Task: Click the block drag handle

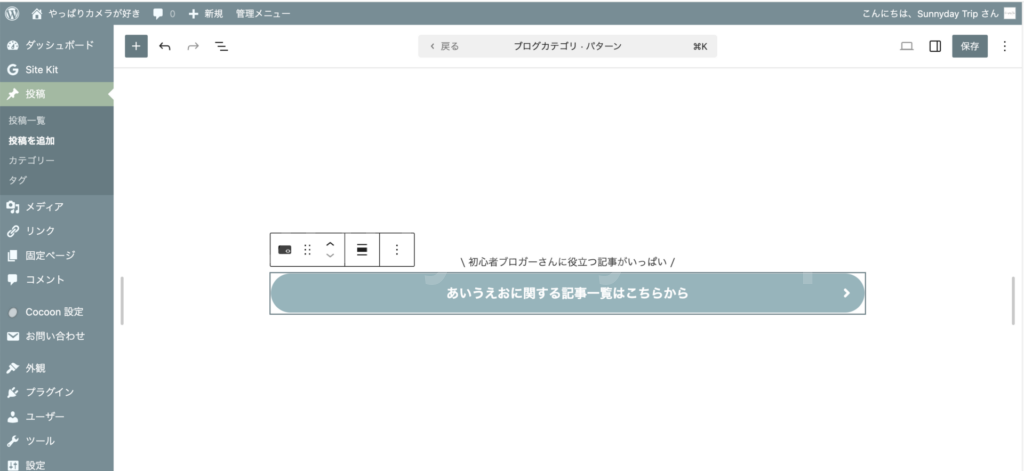Action: (x=308, y=250)
